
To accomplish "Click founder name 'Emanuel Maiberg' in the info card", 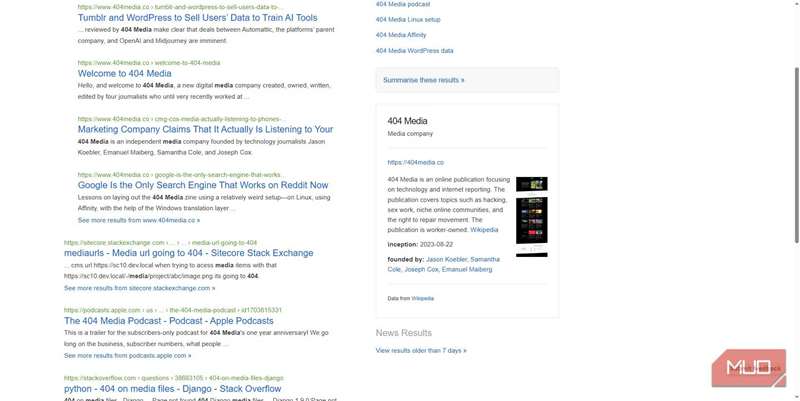I will tap(467, 269).
